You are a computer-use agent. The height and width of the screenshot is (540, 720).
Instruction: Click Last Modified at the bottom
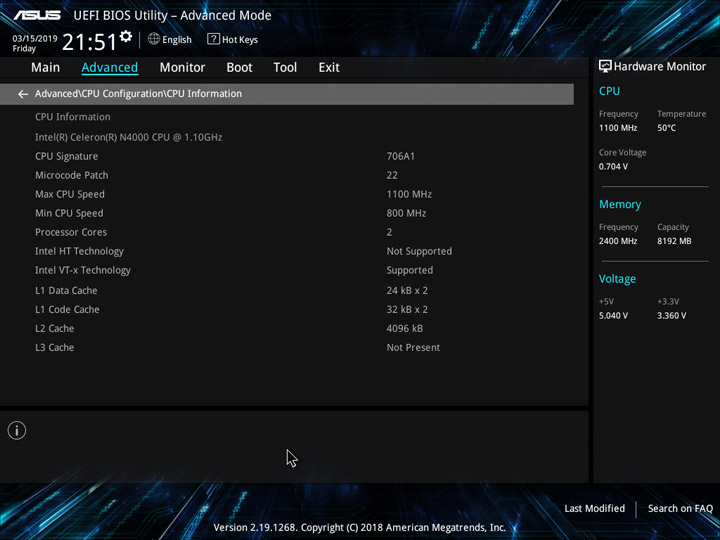tap(595, 508)
